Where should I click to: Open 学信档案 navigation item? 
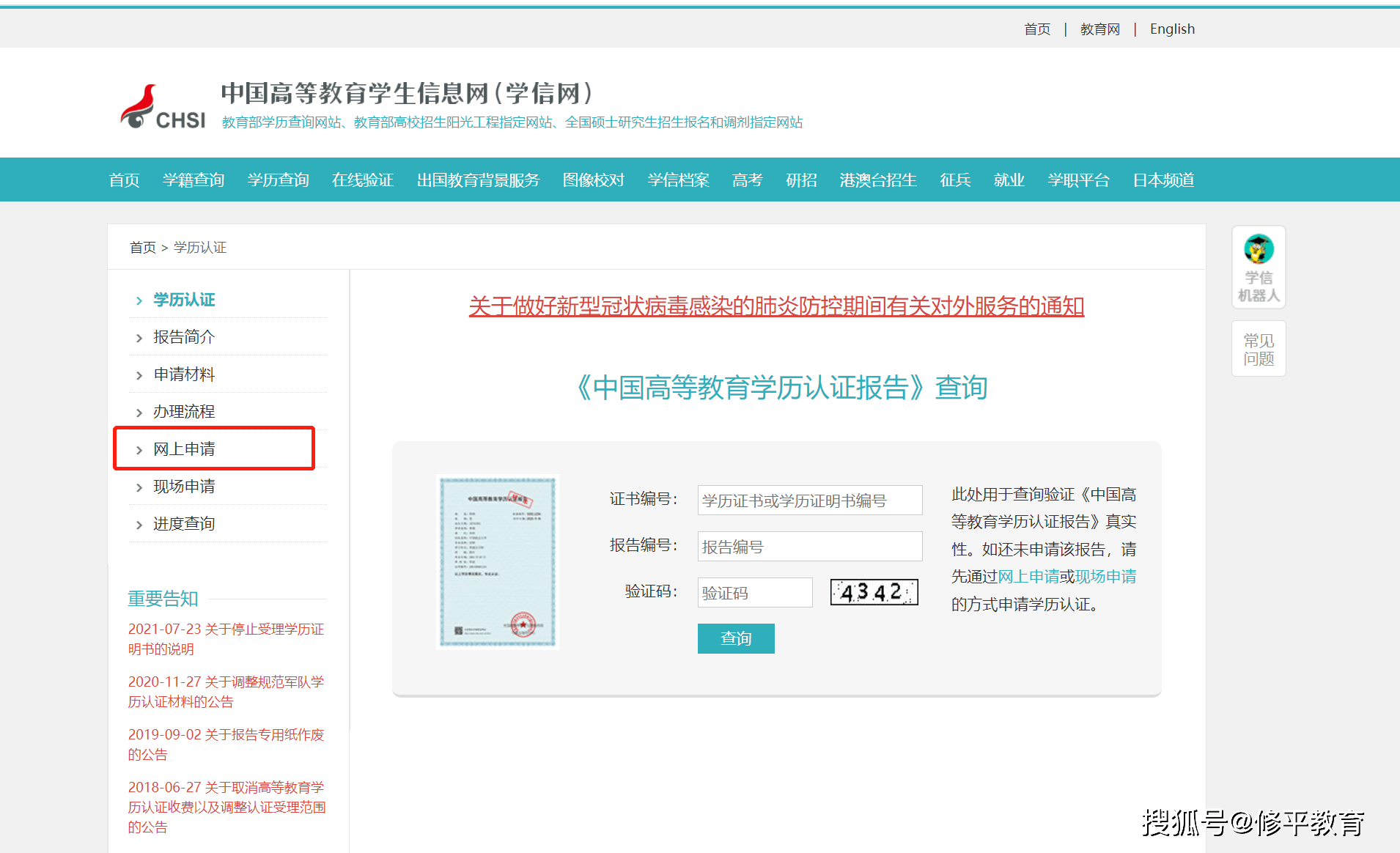coord(679,180)
